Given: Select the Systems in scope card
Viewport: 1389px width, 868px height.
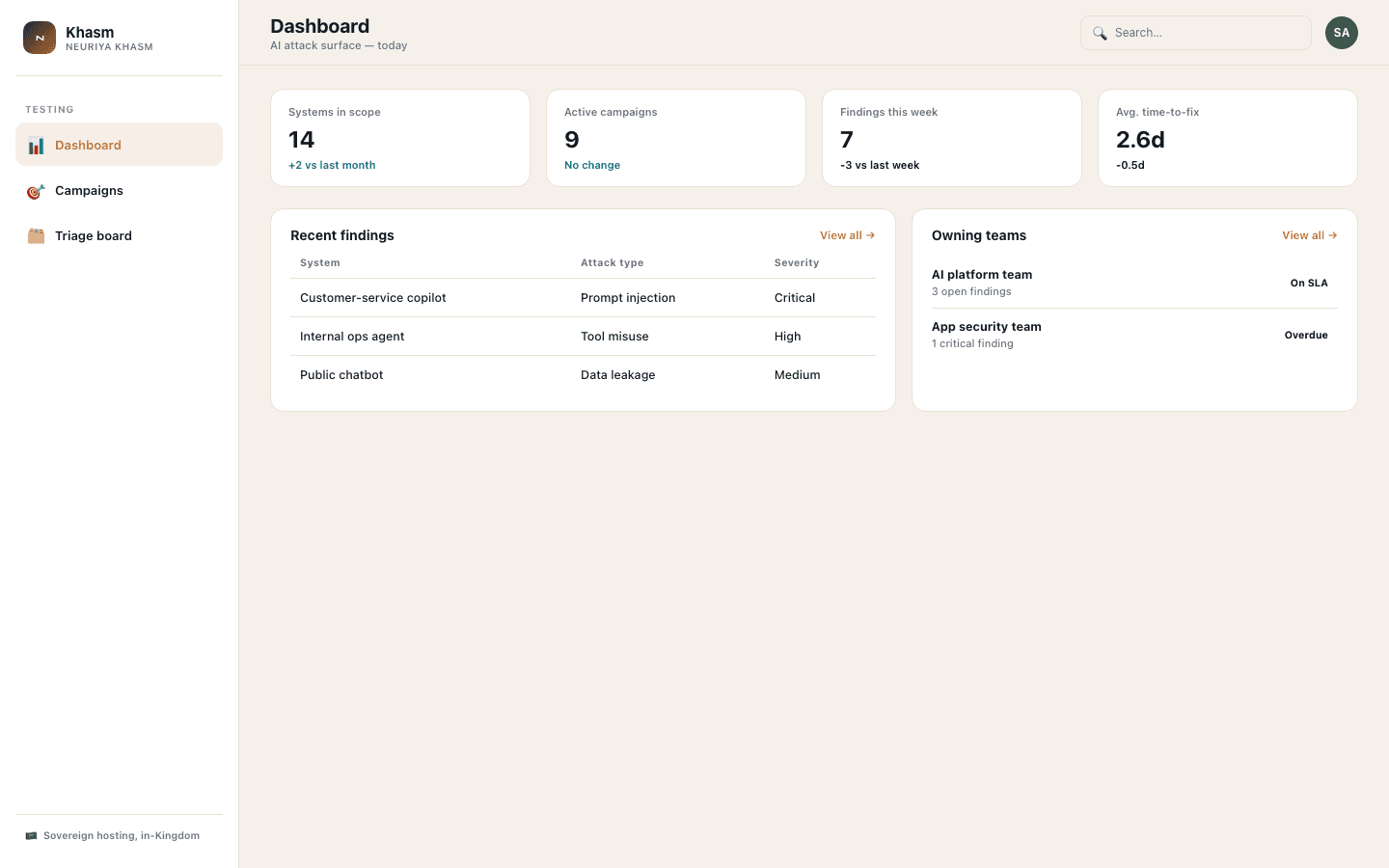Looking at the screenshot, I should [x=400, y=138].
